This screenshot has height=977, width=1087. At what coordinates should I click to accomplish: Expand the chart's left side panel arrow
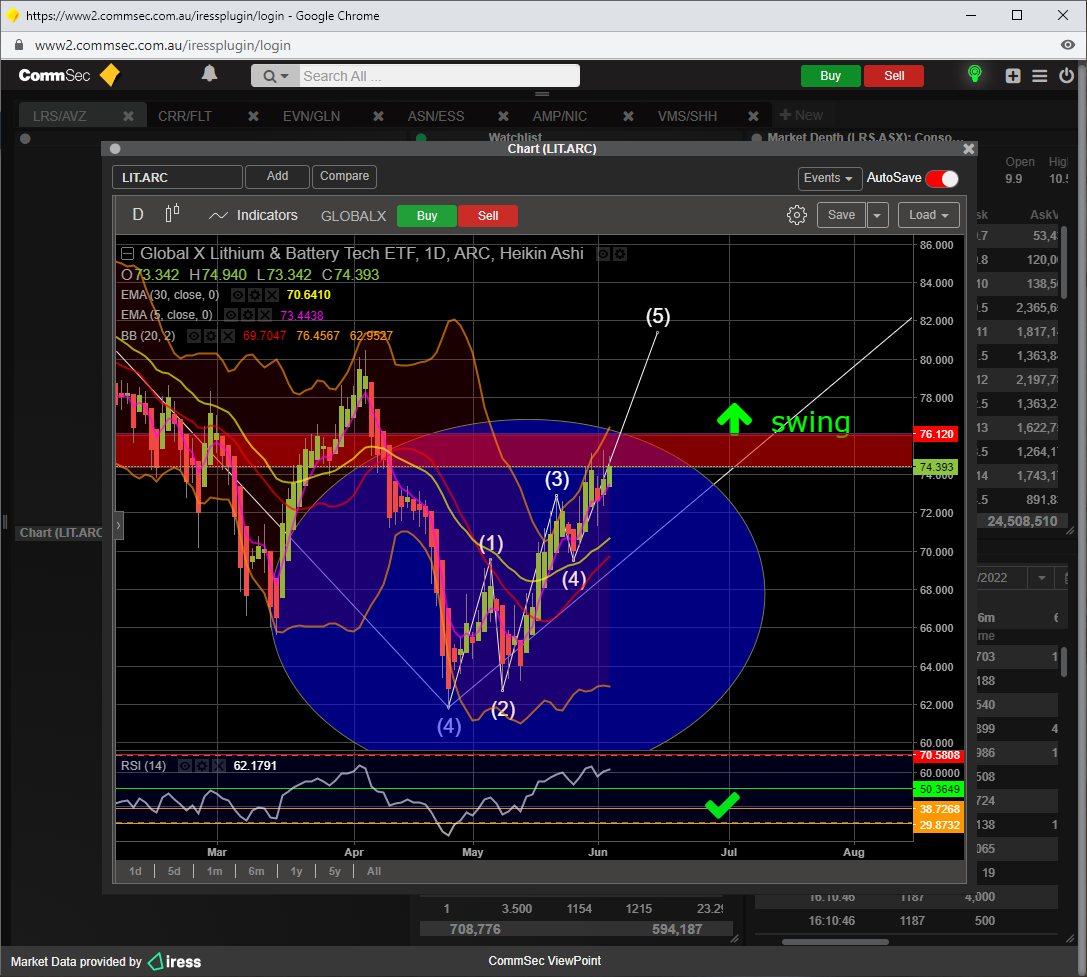tap(119, 526)
